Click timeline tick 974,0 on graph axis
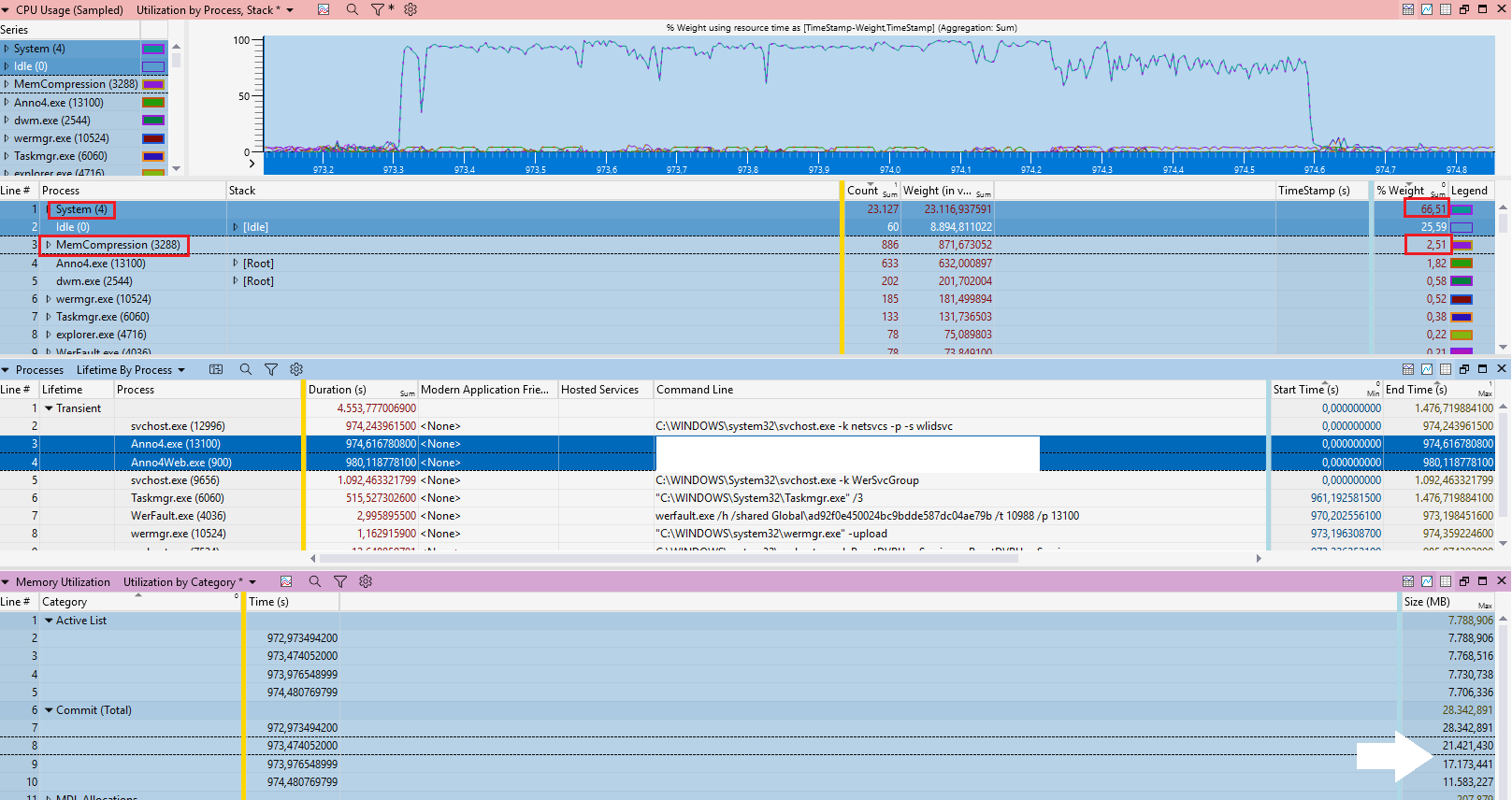Viewport: 1512px width, 800px height. point(889,169)
